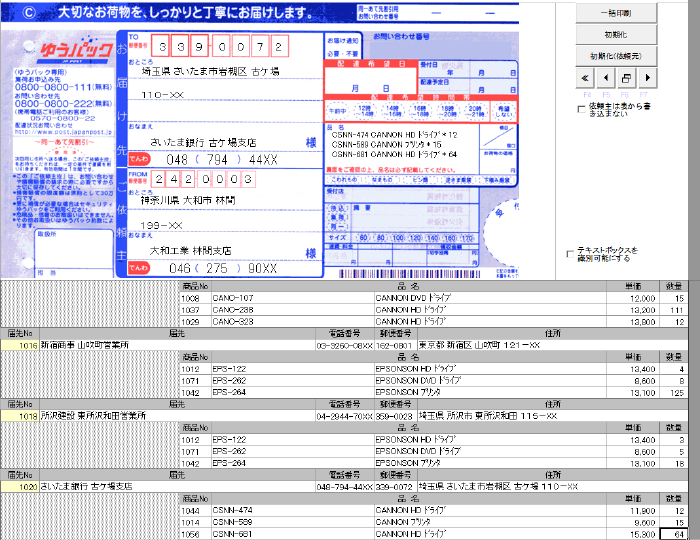Select table row name さいたま銀行 古ケ場支店 beside 1020
The height and width of the screenshot is (540, 700).
click(177, 487)
